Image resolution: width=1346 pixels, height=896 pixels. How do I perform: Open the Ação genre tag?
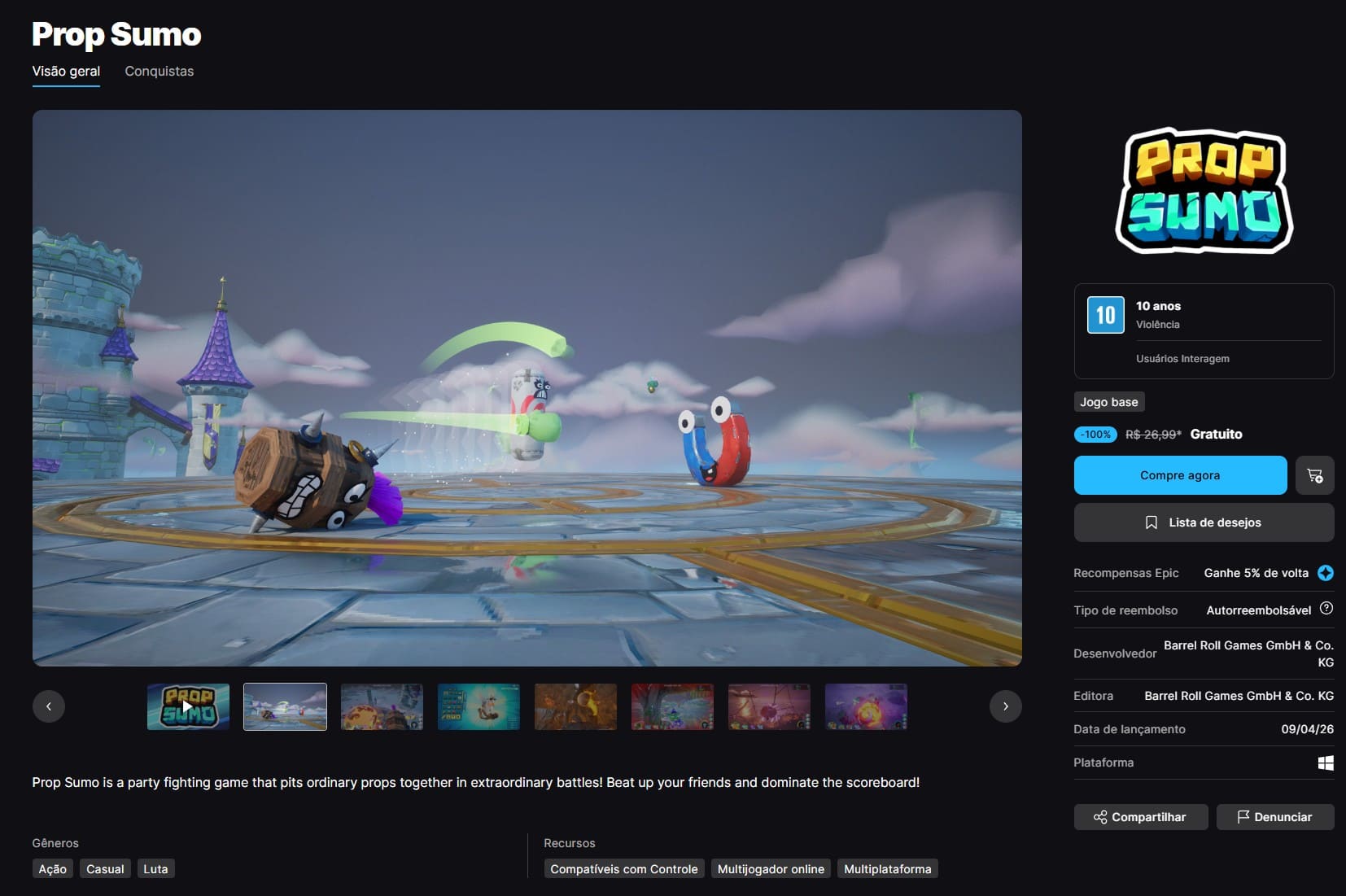pyautogui.click(x=53, y=869)
